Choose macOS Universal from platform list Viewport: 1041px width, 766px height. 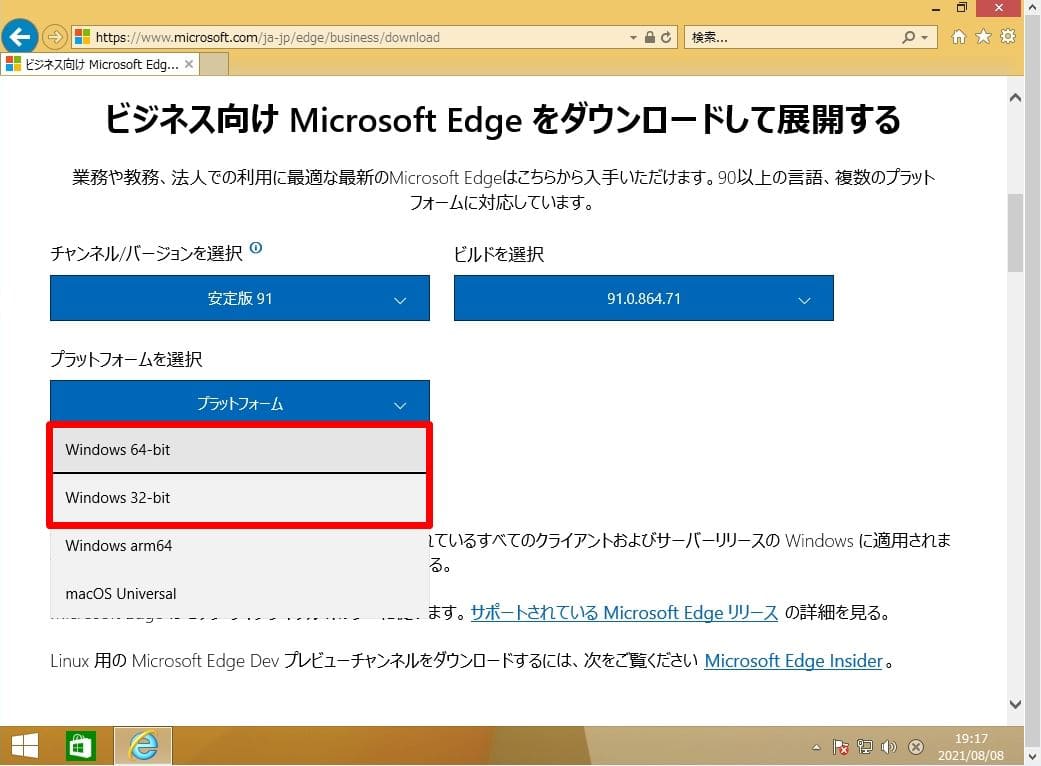240,593
